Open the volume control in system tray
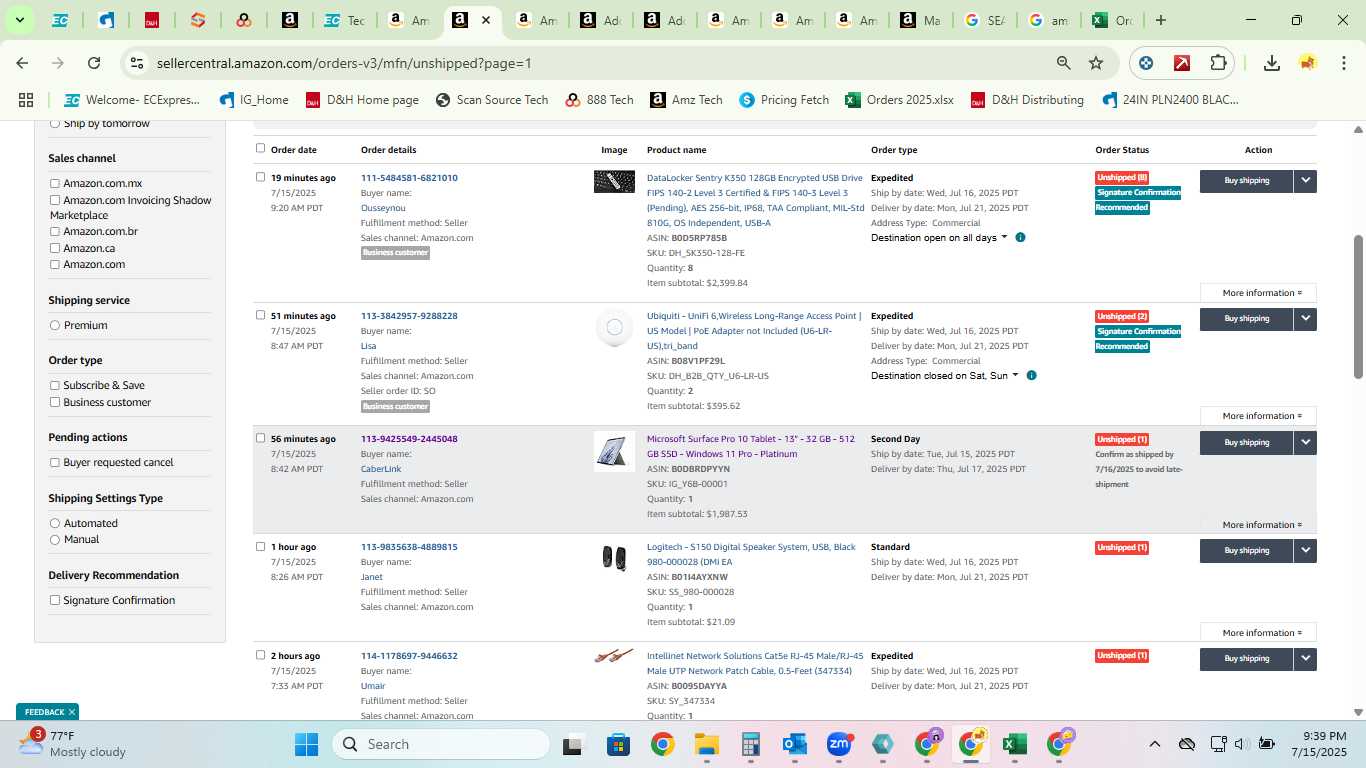Screen dimensions: 1366x768 (1241, 744)
